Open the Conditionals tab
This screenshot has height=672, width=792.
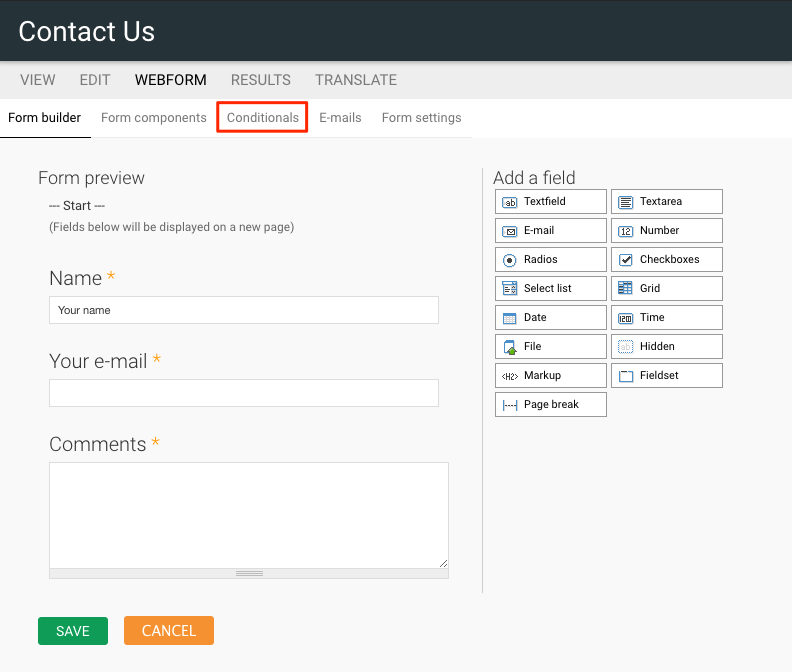pyautogui.click(x=262, y=118)
